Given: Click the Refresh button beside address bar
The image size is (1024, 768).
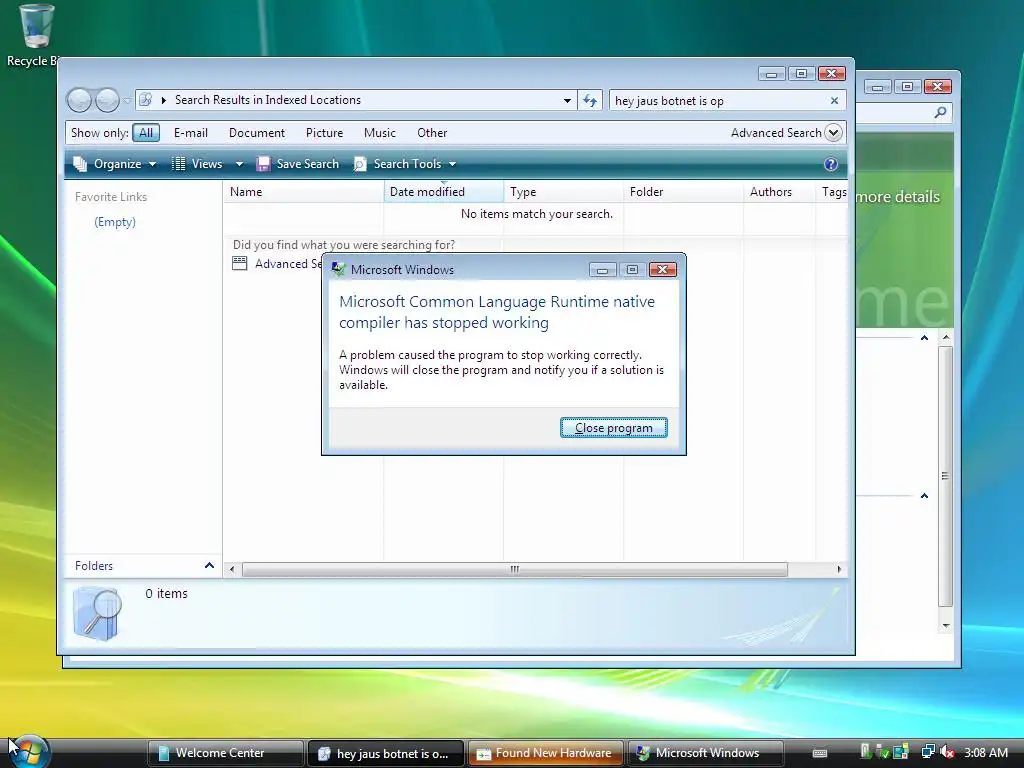Looking at the screenshot, I should tap(590, 101).
